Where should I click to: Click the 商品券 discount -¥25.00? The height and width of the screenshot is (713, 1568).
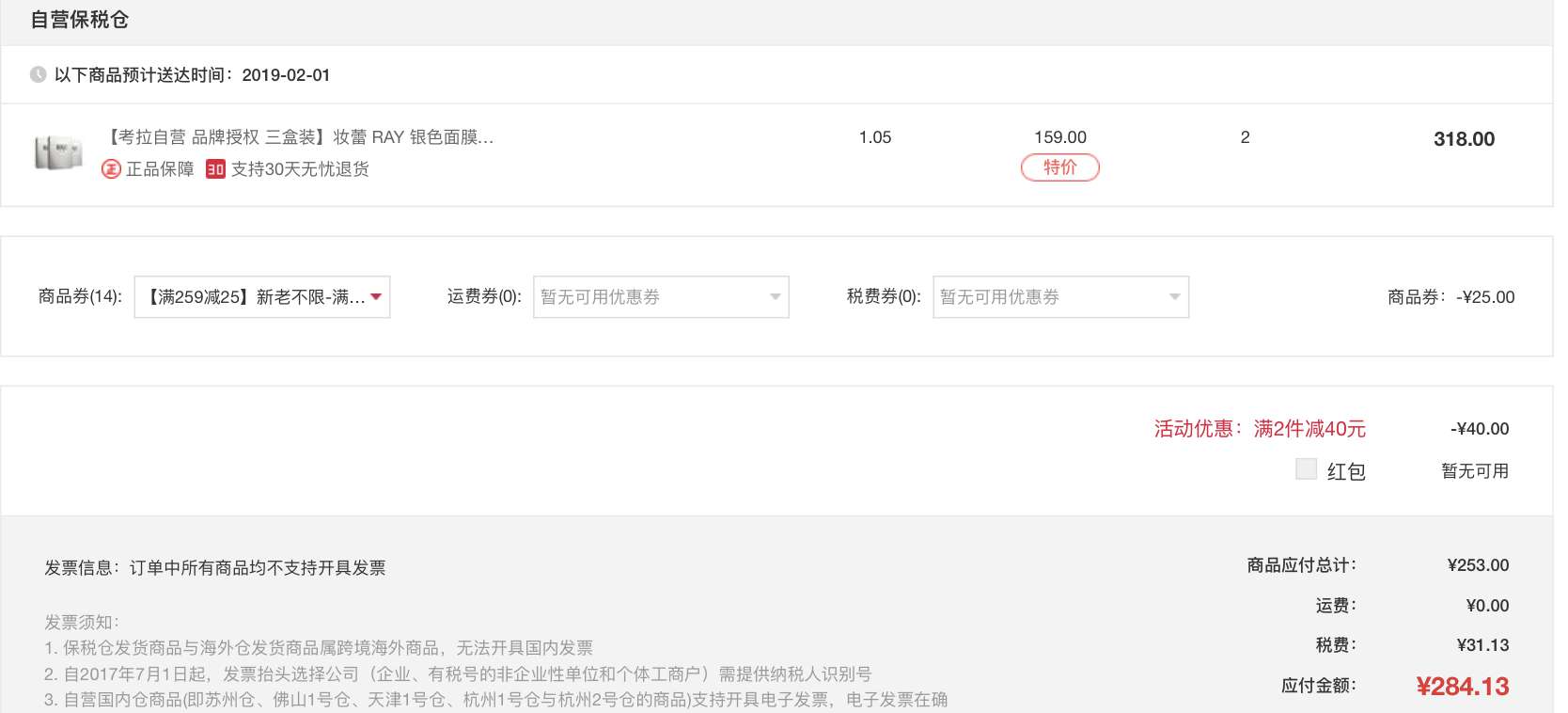click(1485, 297)
